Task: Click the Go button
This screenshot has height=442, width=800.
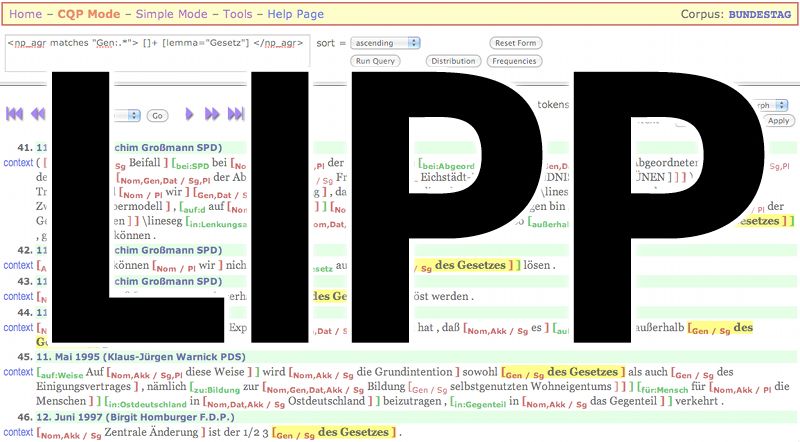Action: pos(158,116)
